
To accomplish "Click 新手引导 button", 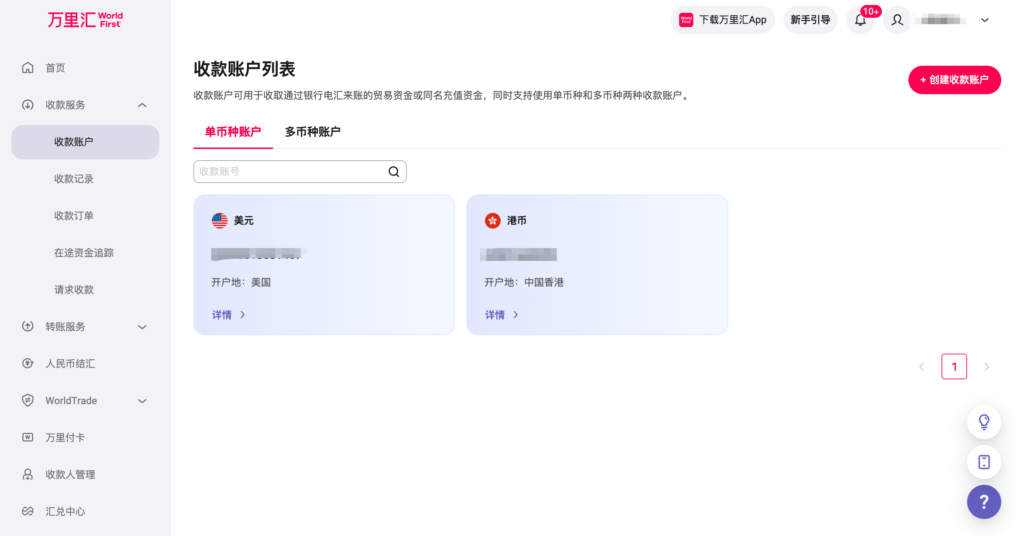I will click(810, 20).
